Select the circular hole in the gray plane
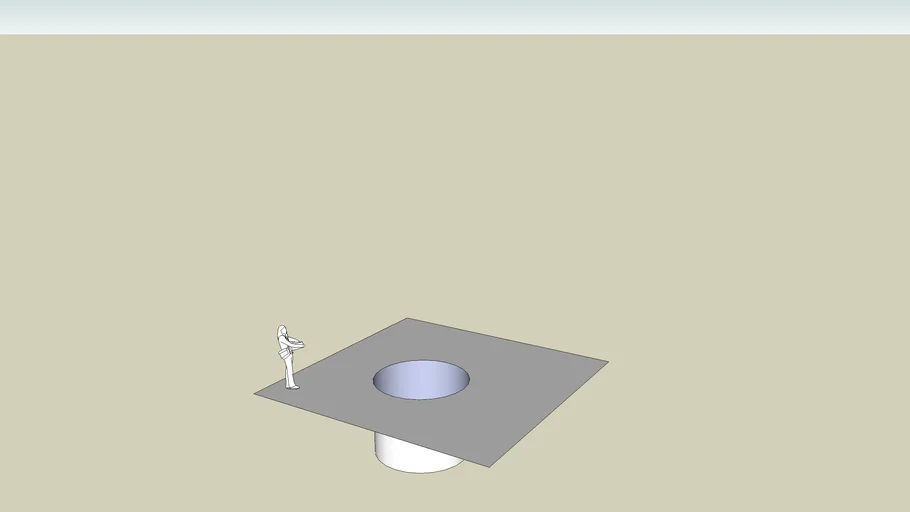910x512 pixels. tap(421, 381)
